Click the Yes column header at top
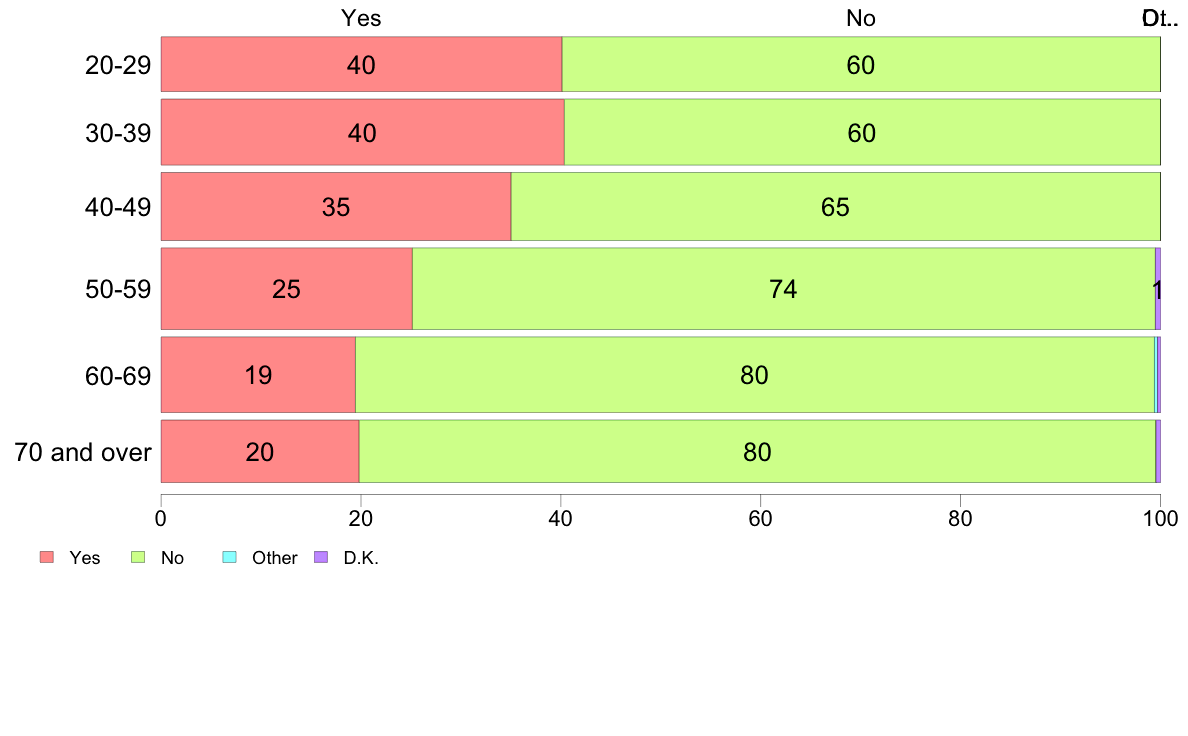Screen dimensions: 1188x736 [x=361, y=18]
